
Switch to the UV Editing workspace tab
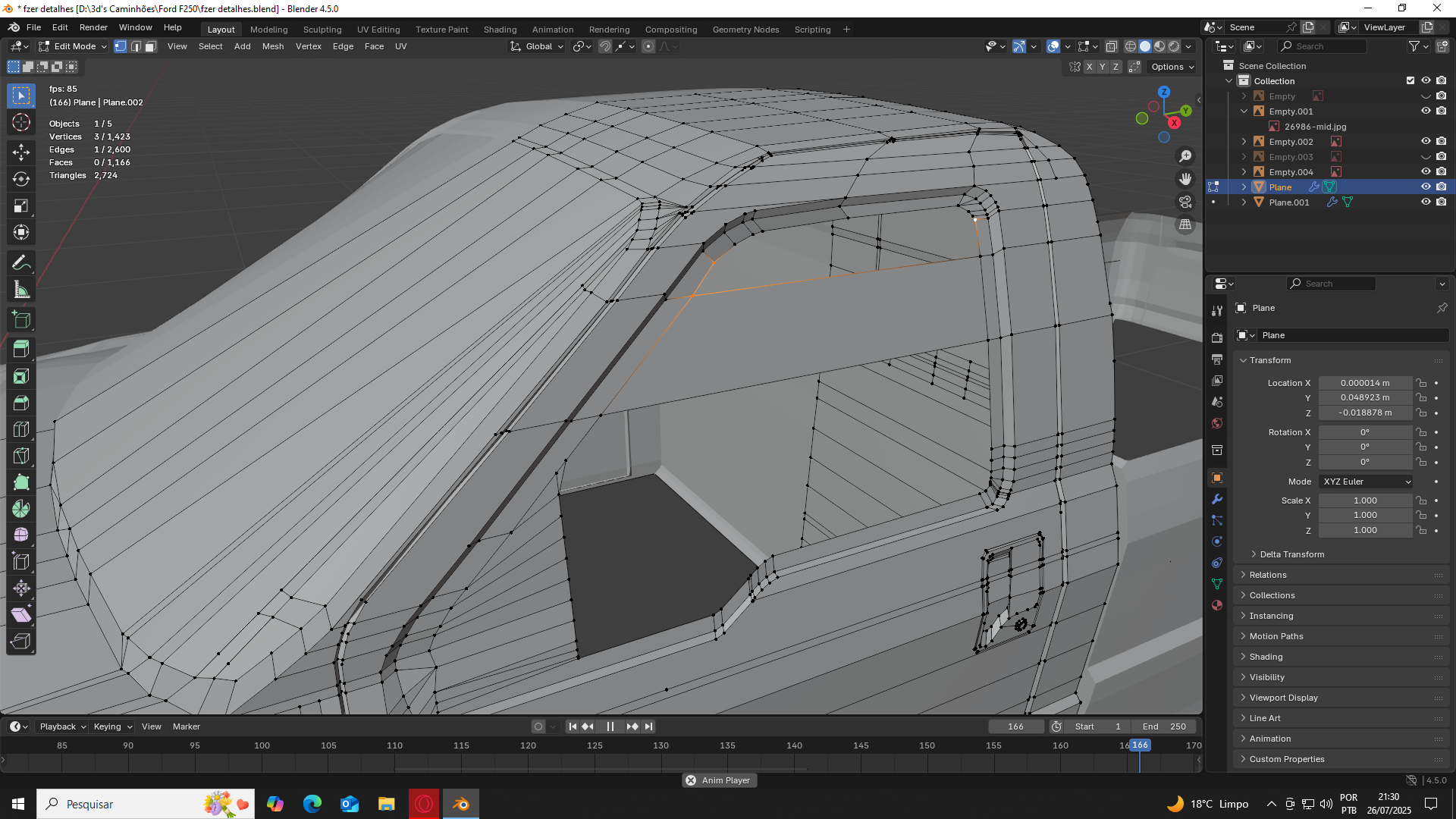point(378,30)
